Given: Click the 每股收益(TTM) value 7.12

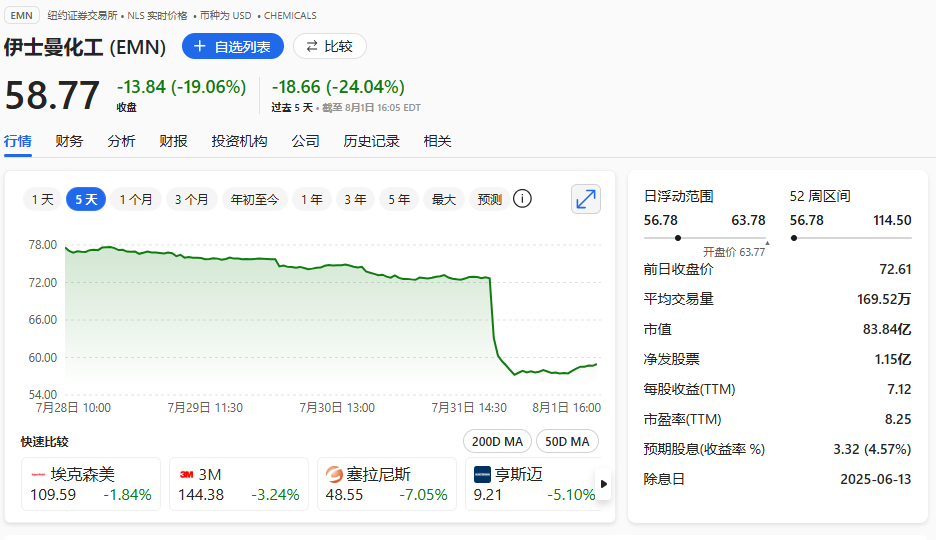Looking at the screenshot, I should [899, 389].
